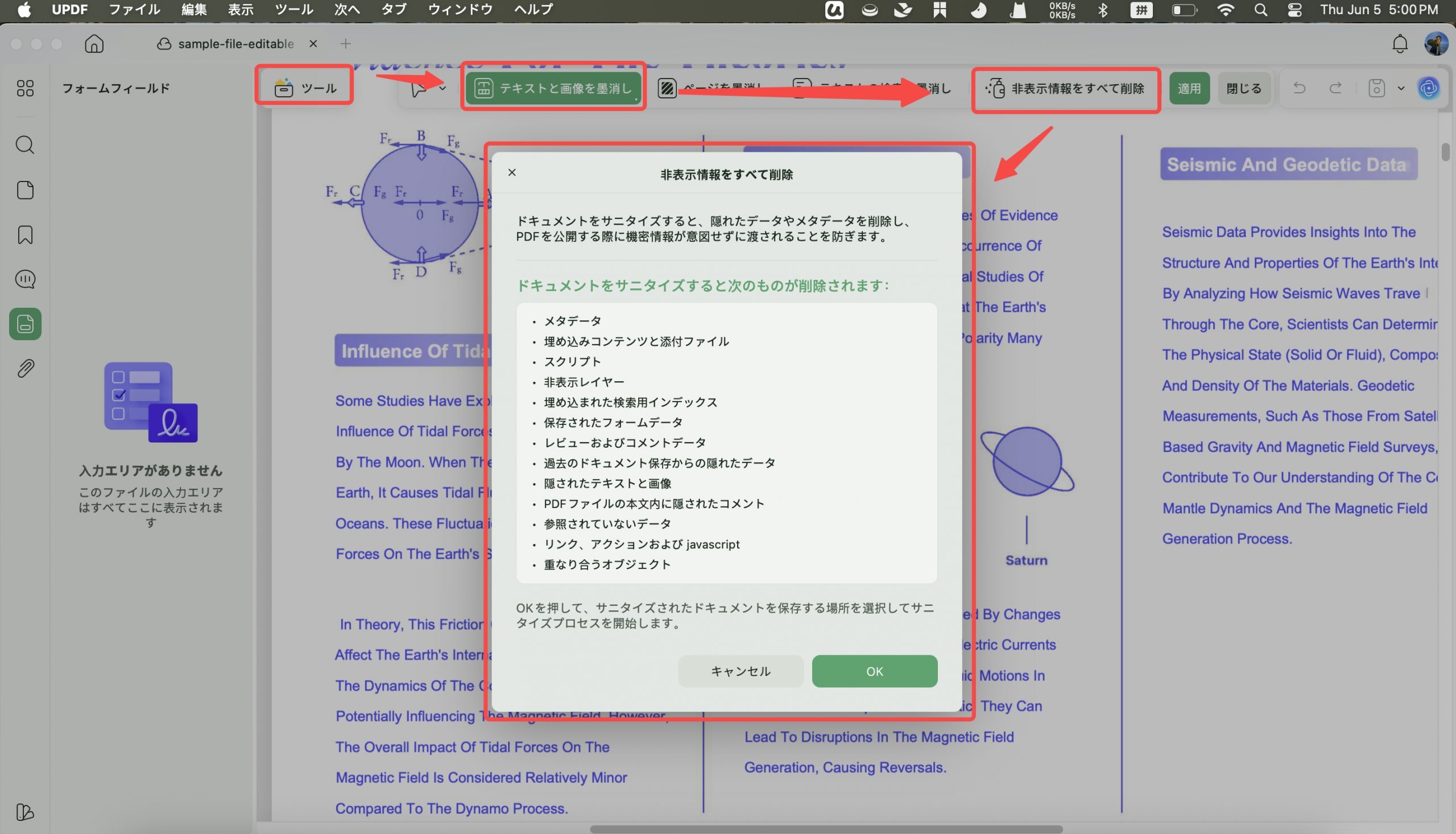The width and height of the screenshot is (1456, 834).
Task: Open the ツール menu in menu bar
Action: click(293, 10)
